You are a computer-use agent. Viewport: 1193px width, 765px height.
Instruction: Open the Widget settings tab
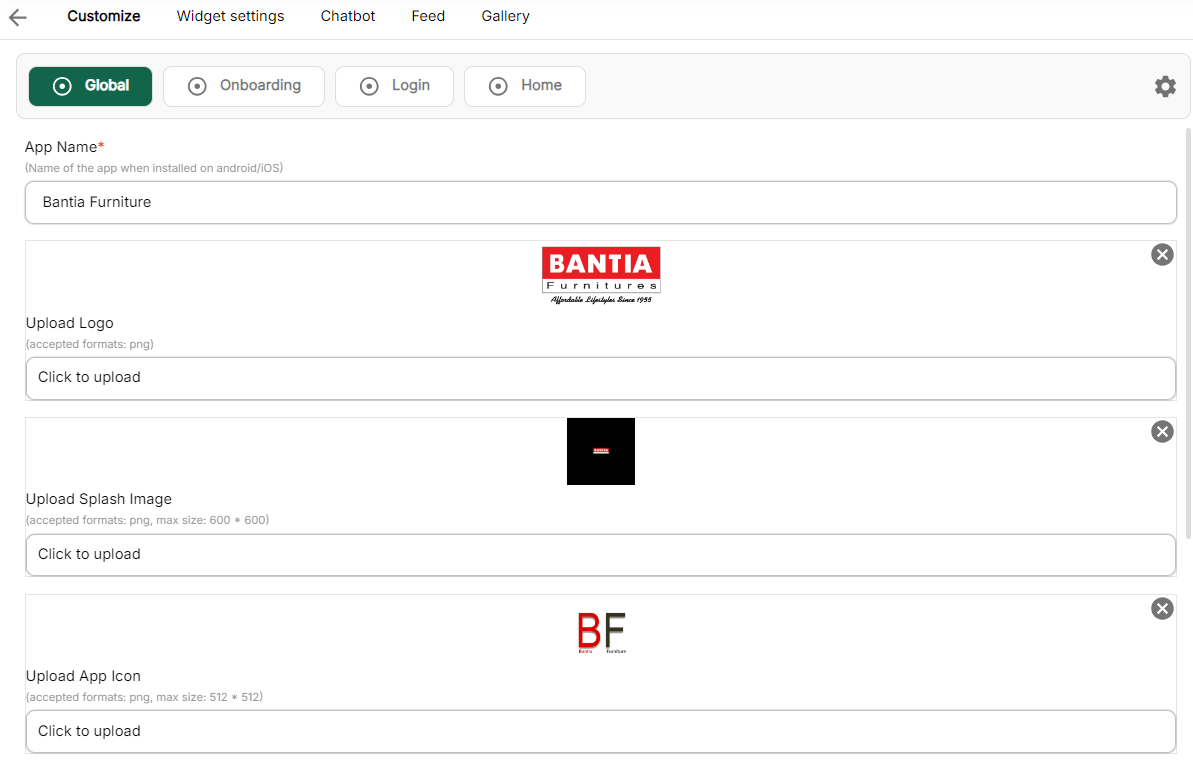230,16
